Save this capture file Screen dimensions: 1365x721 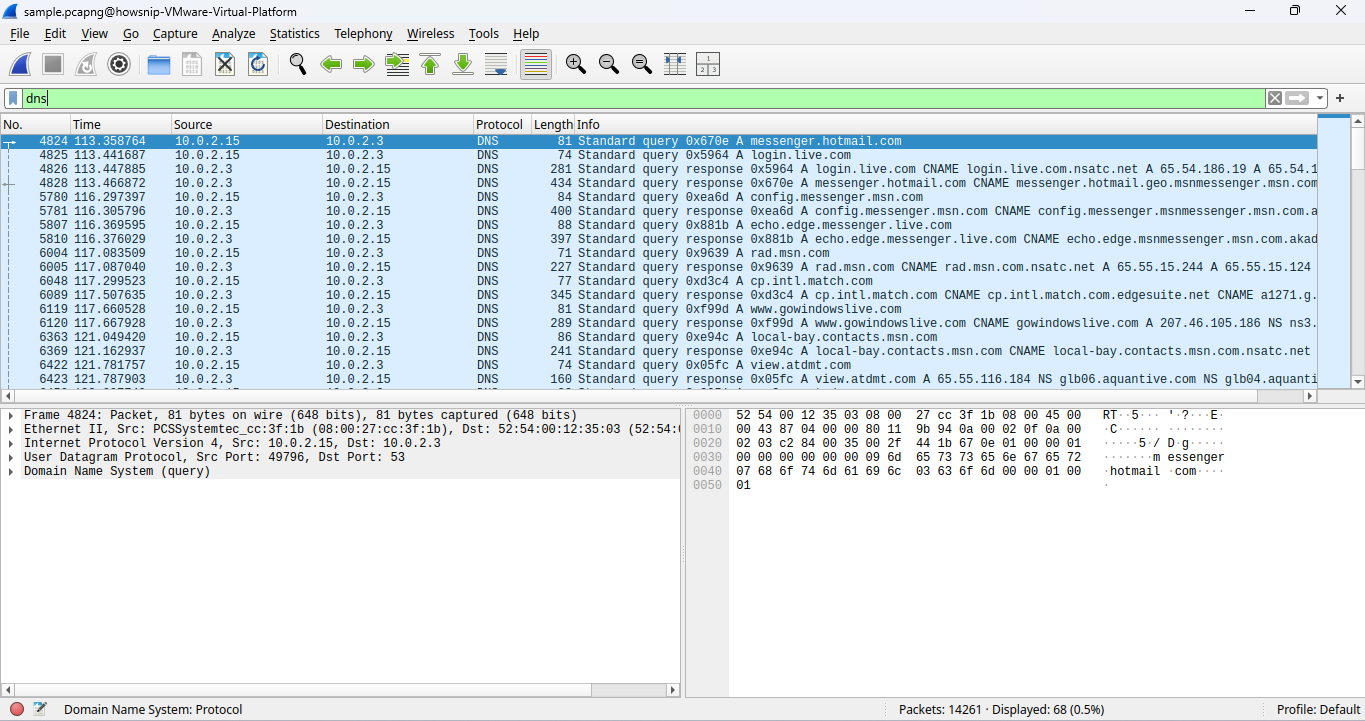click(x=192, y=64)
